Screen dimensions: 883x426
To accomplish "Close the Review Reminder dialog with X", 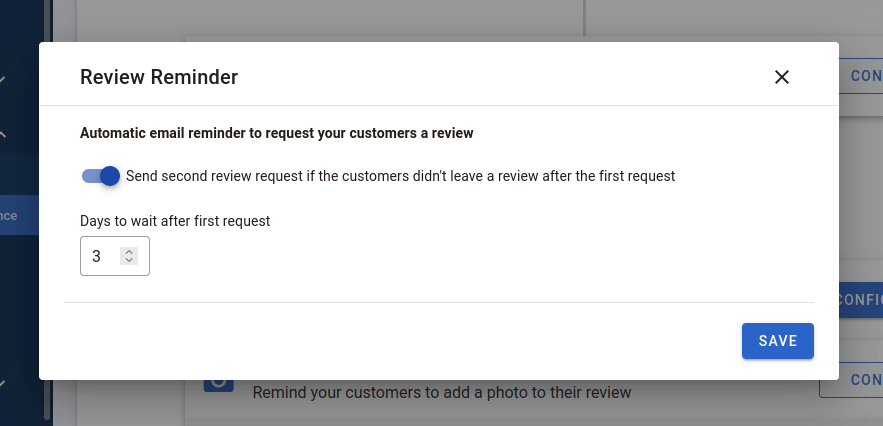I will [x=782, y=77].
